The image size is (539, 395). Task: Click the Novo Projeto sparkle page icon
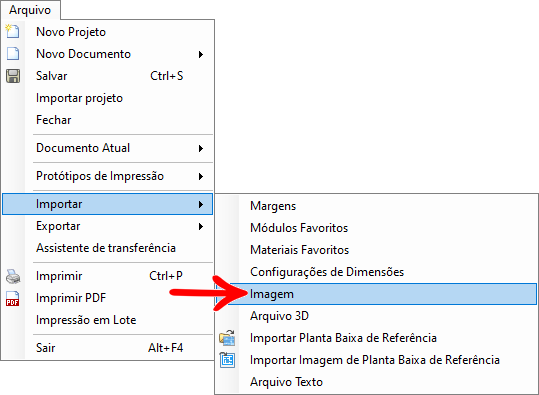[x=12, y=31]
